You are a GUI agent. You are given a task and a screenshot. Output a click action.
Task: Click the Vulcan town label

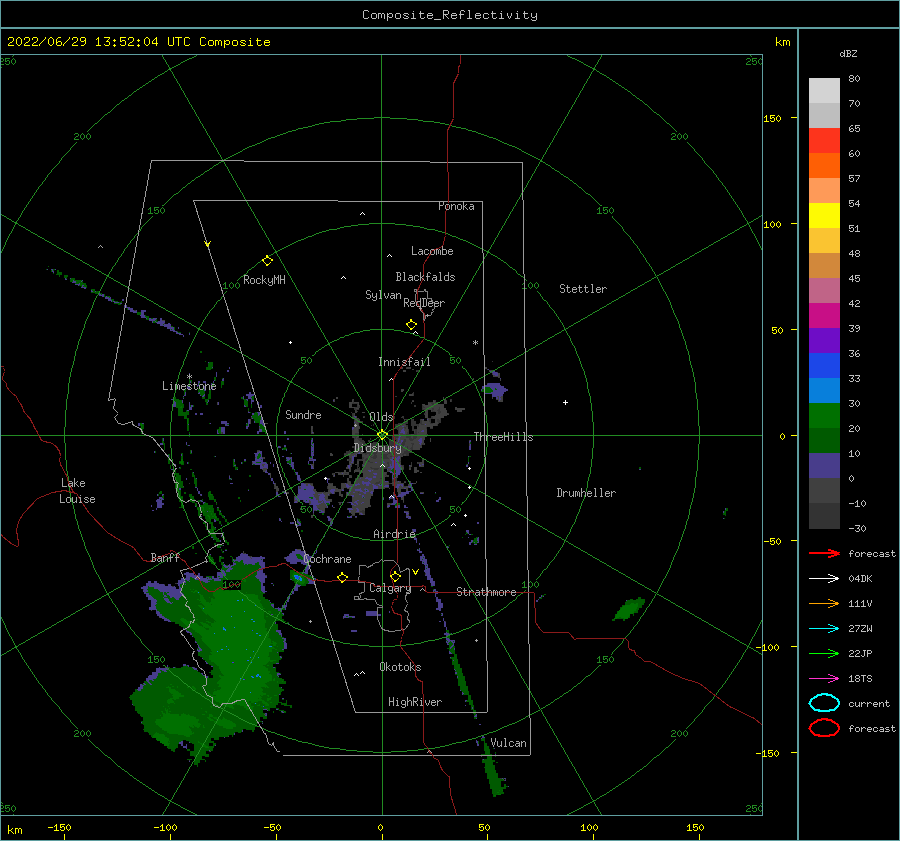tap(508, 743)
